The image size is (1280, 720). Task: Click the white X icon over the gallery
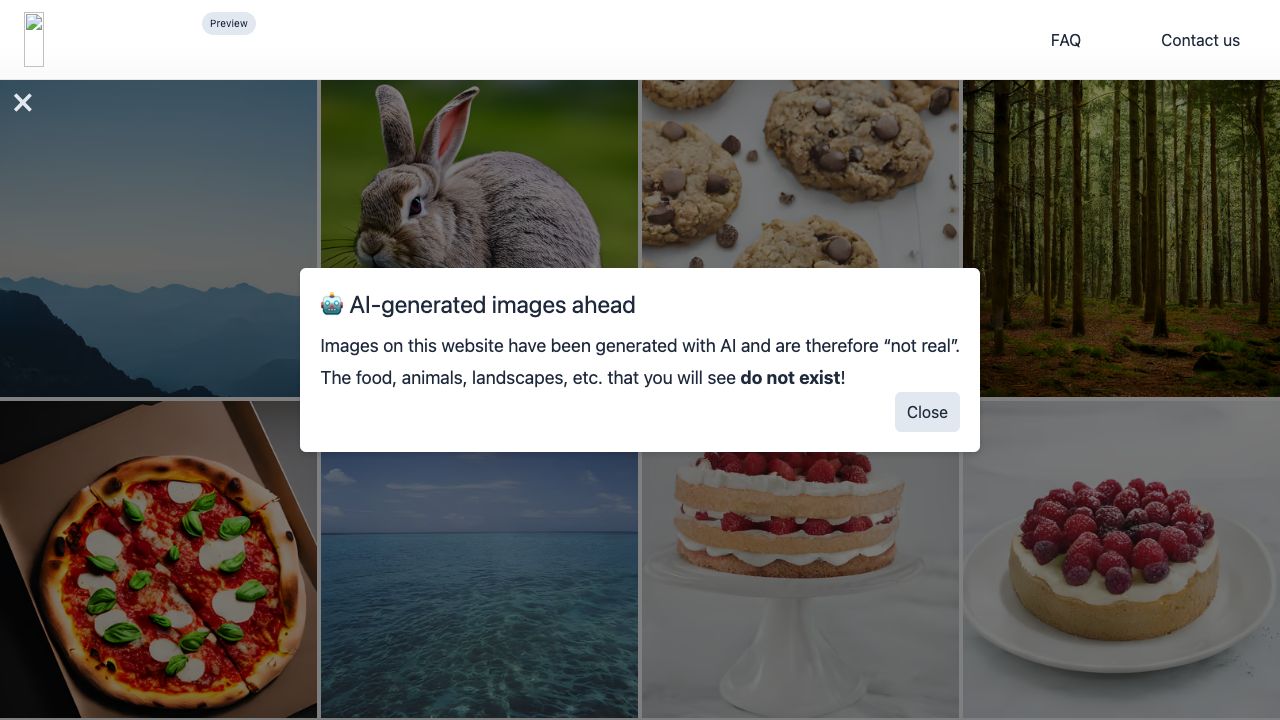pyautogui.click(x=23, y=102)
